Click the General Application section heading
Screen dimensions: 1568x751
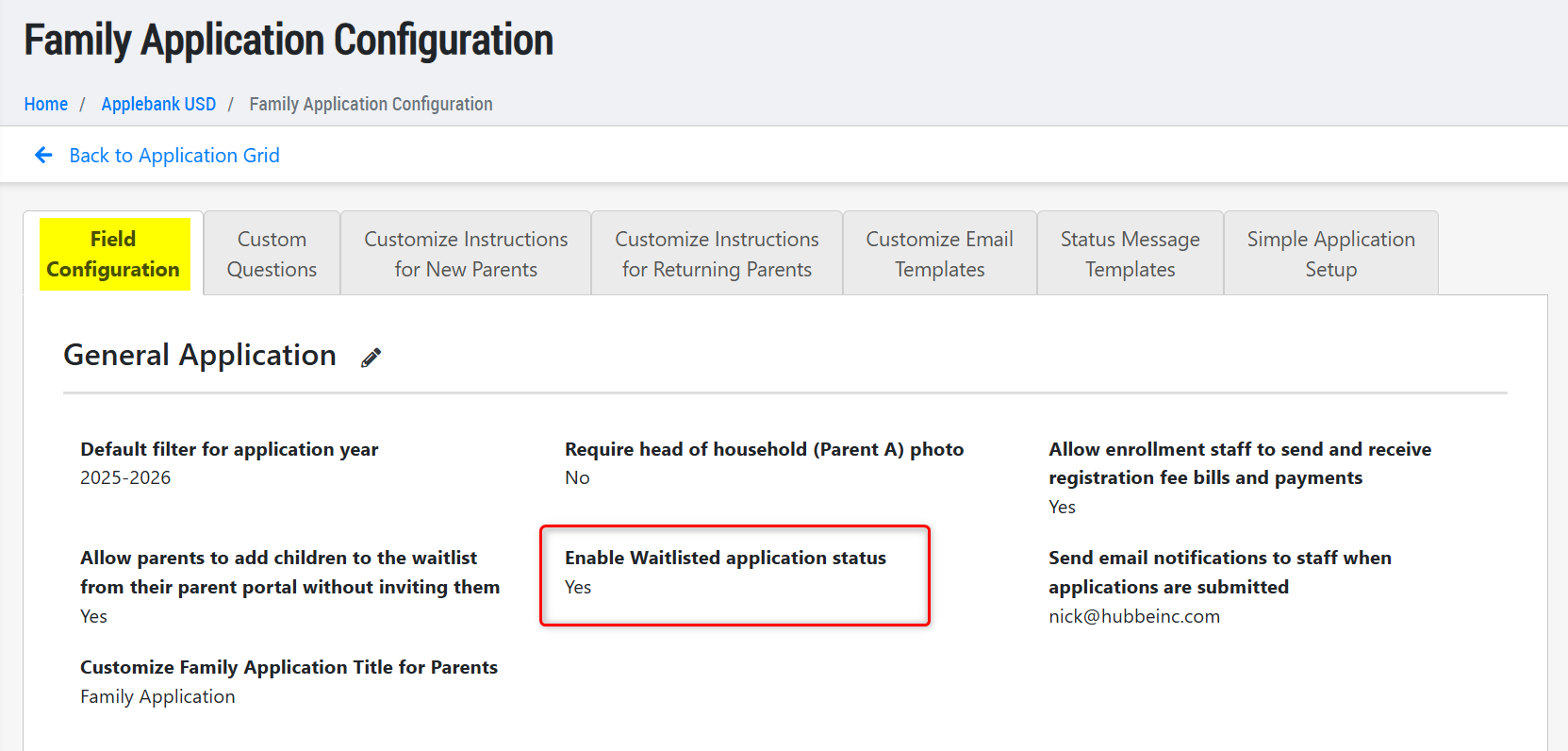coord(200,355)
